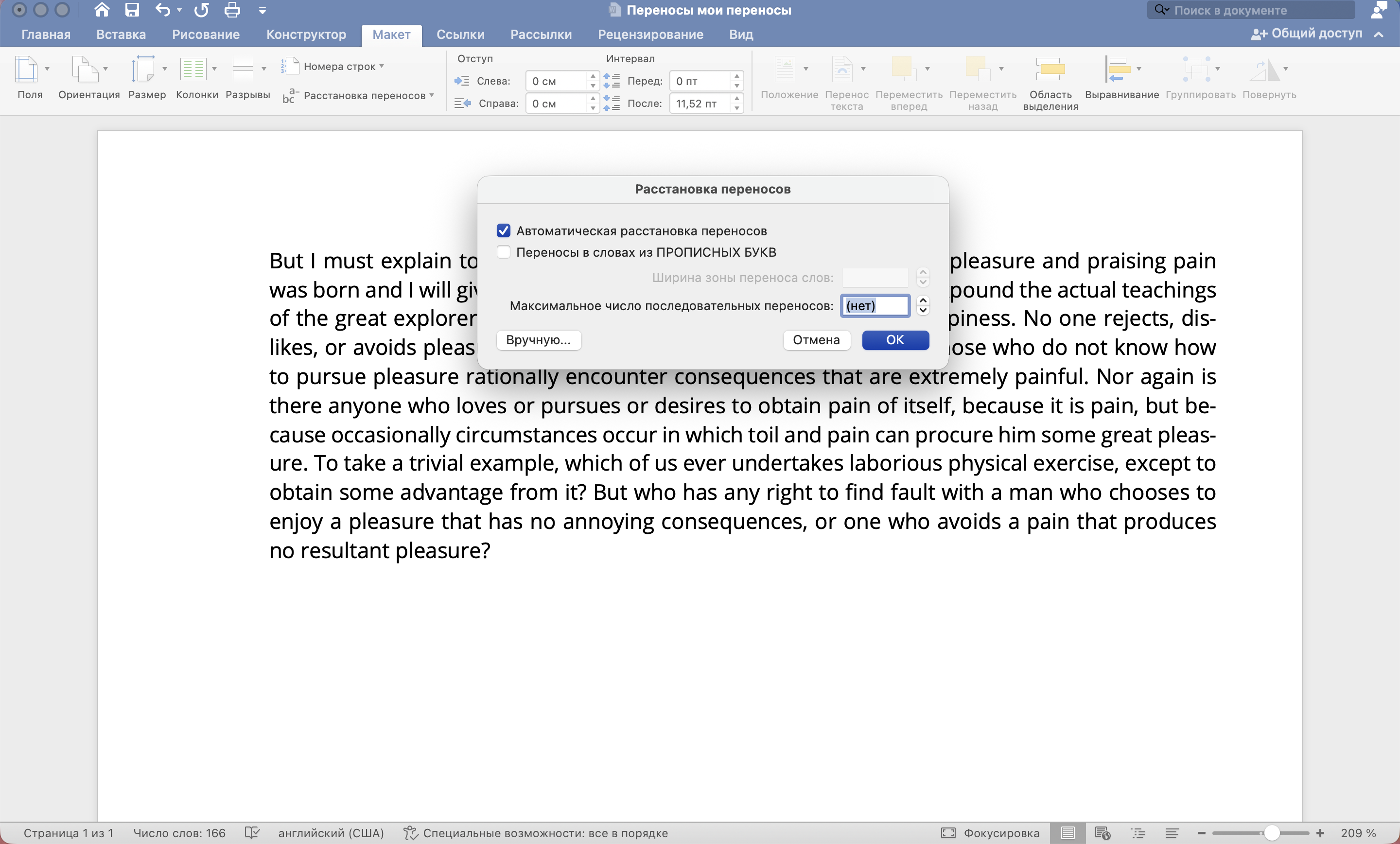Open the Поля (Margins) icon
This screenshot has width=1400, height=844.
coord(26,70)
